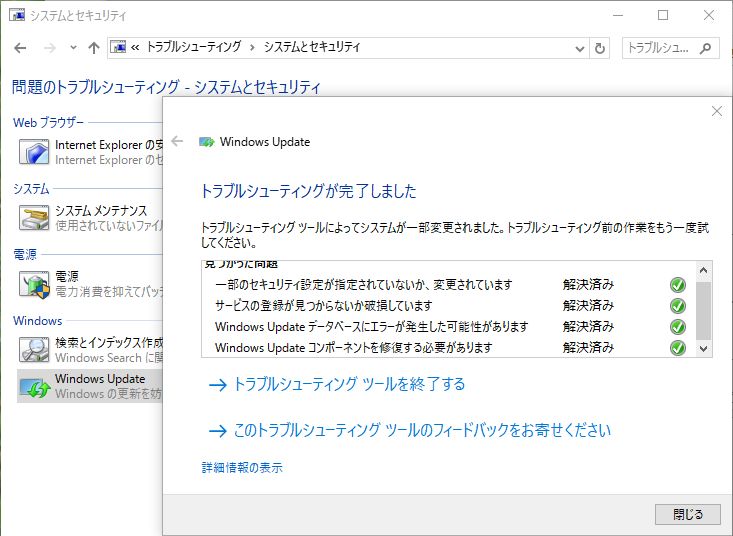The height and width of the screenshot is (536, 733).
Task: Click the control panel icon in the address bar
Action: [118, 47]
